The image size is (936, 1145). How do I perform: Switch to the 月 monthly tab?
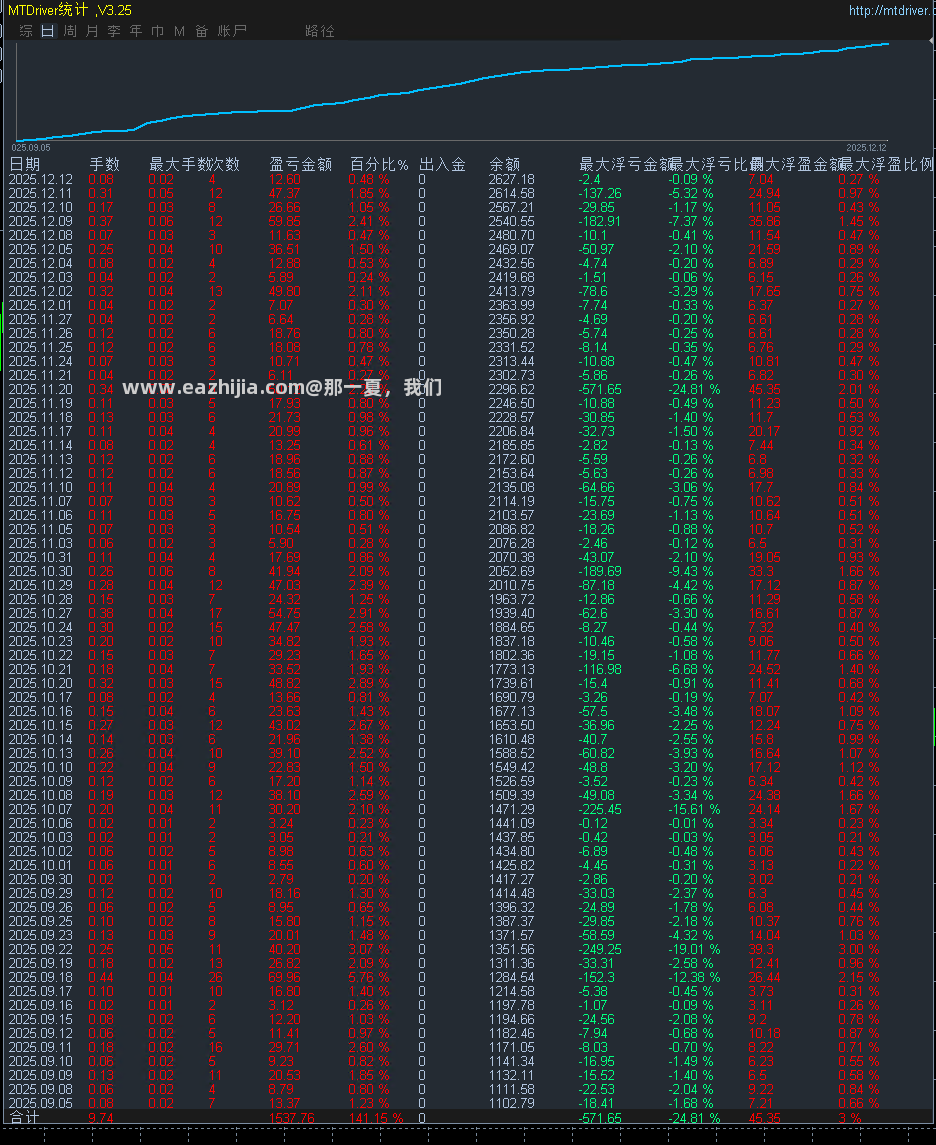point(92,31)
